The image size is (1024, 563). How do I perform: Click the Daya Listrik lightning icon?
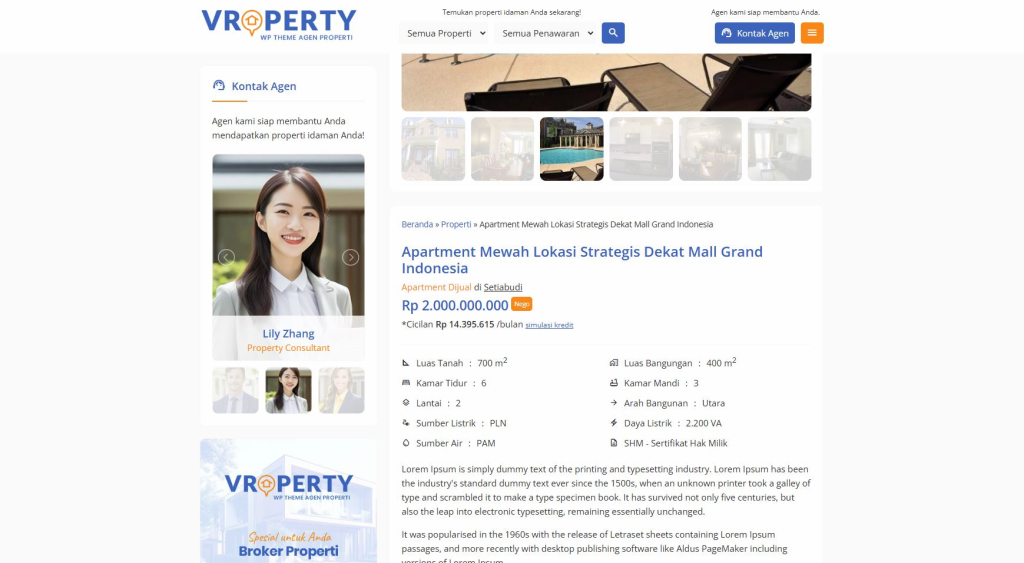pos(614,423)
